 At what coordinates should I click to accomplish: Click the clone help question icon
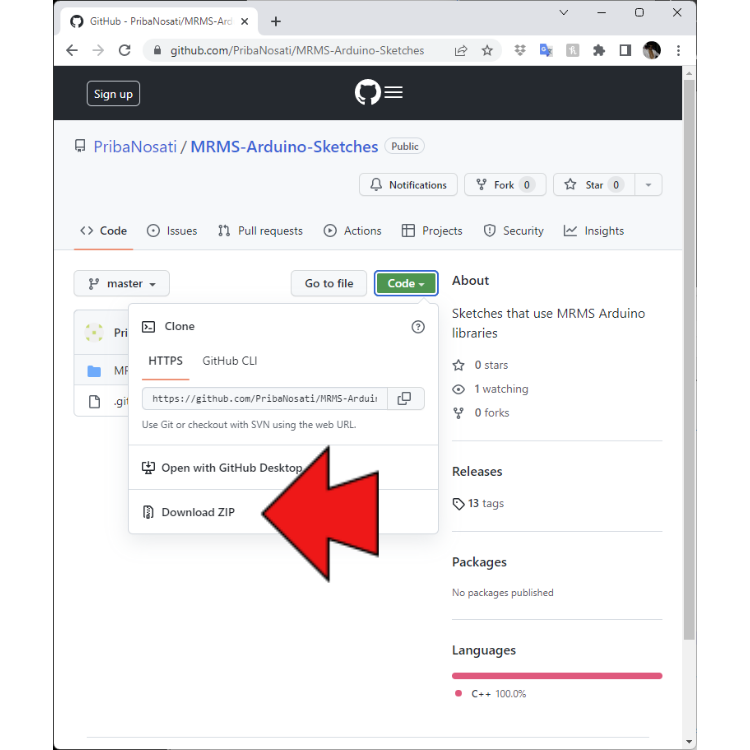point(418,327)
